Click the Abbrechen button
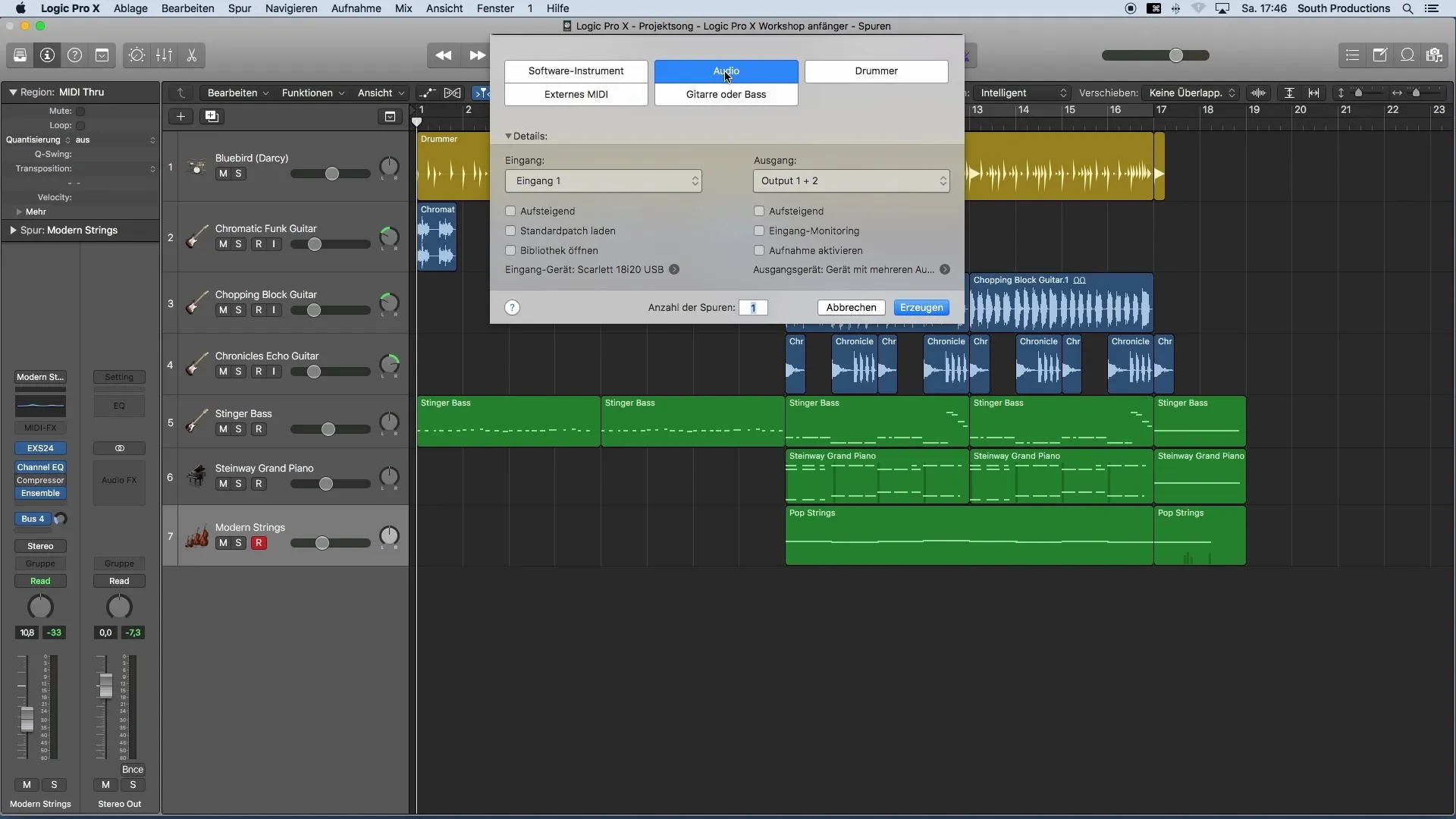 point(850,307)
